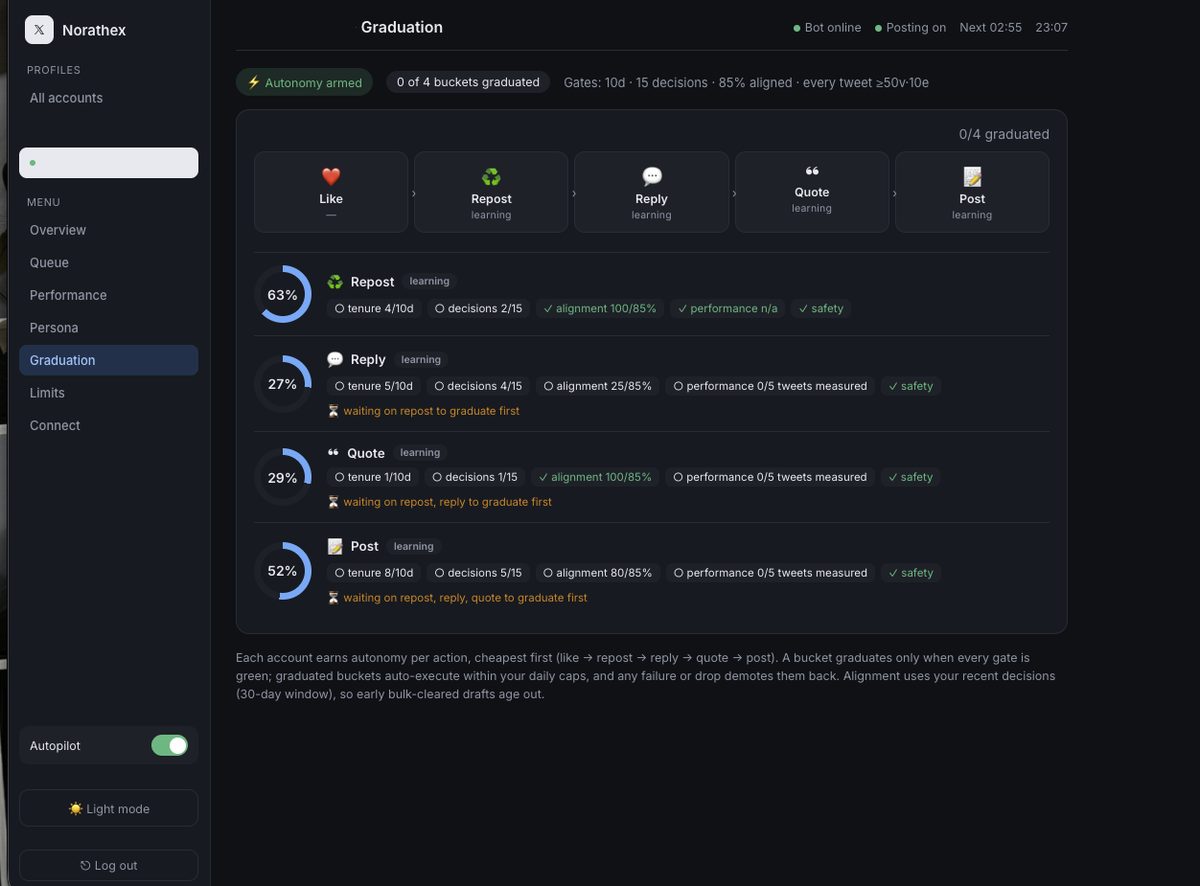This screenshot has width=1200, height=886.
Task: Open the Overview menu item
Action: coord(109,230)
